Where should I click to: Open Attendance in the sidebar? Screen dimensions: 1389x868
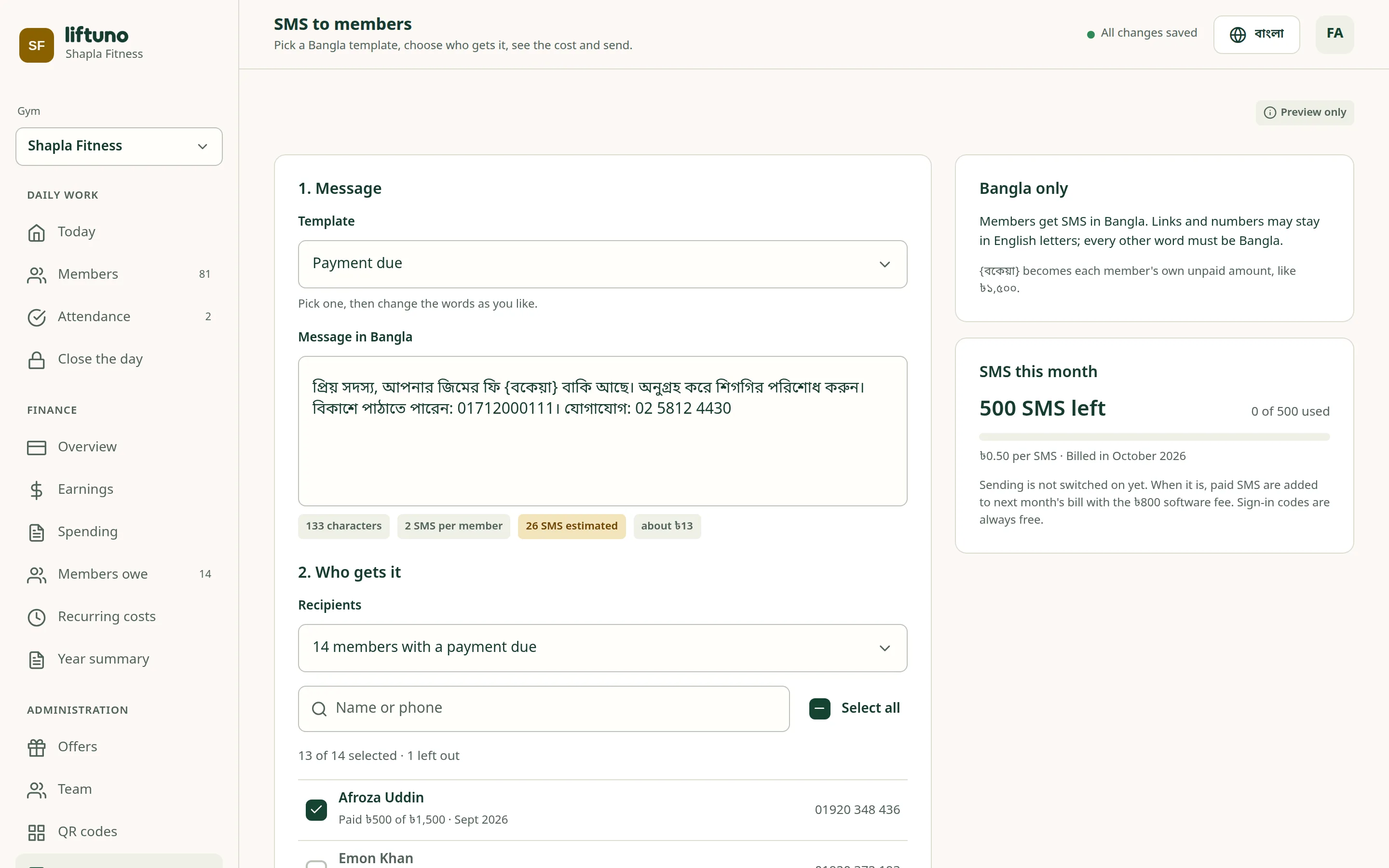[x=119, y=317]
